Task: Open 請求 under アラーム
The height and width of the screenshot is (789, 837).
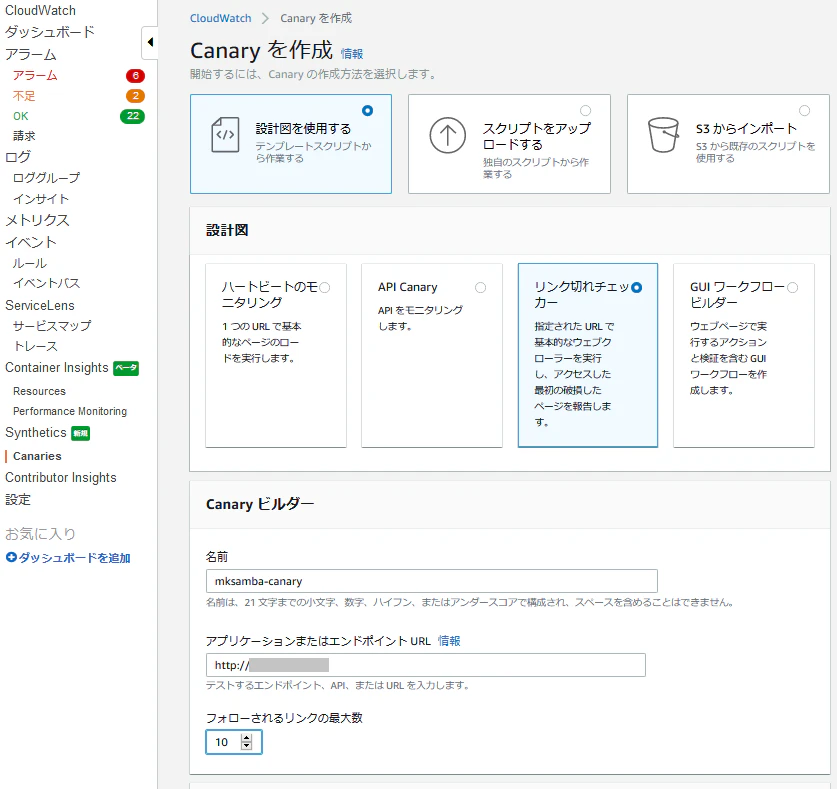Action: point(24,136)
